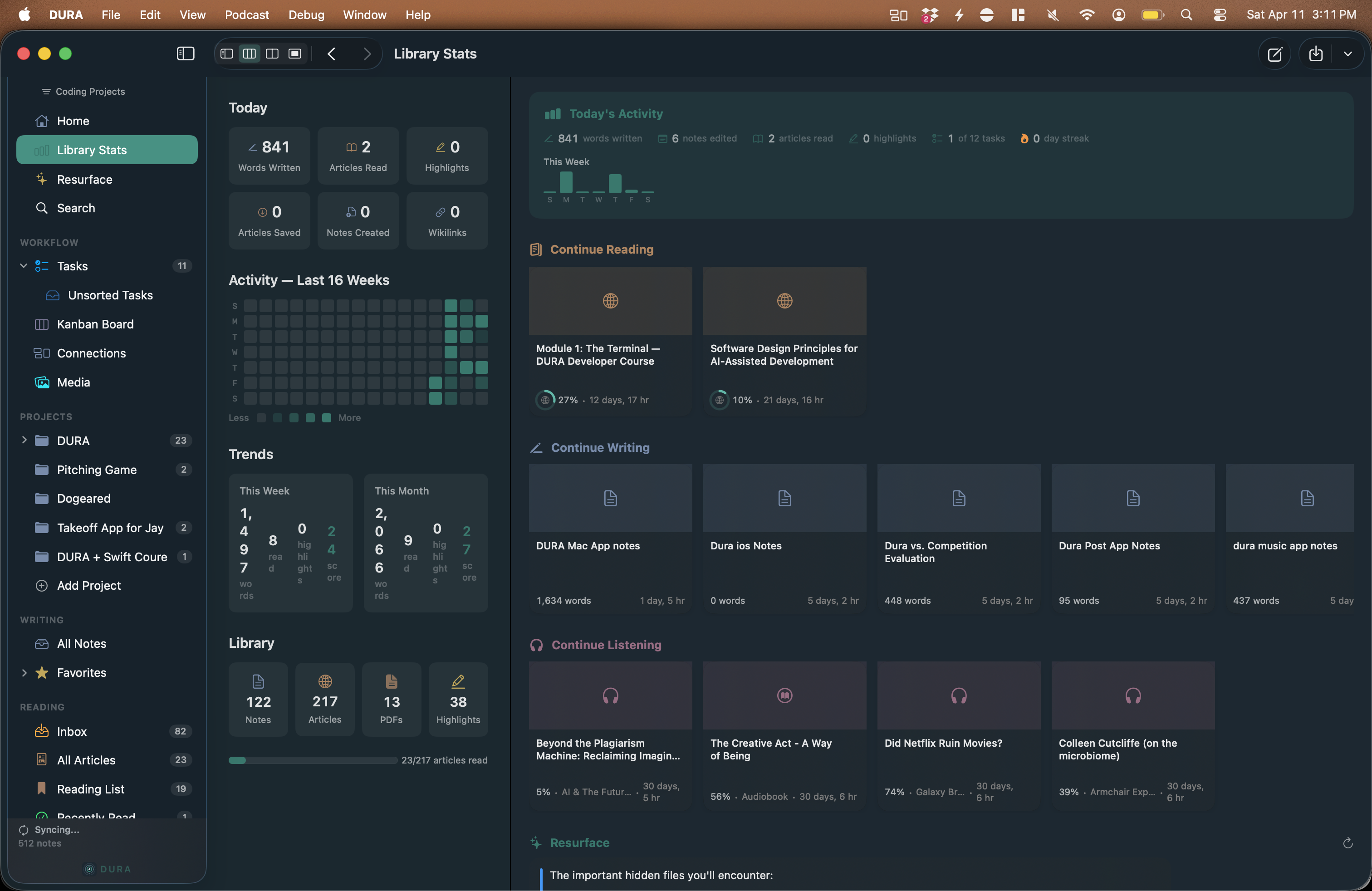
Task: Open the View menu
Action: [192, 15]
